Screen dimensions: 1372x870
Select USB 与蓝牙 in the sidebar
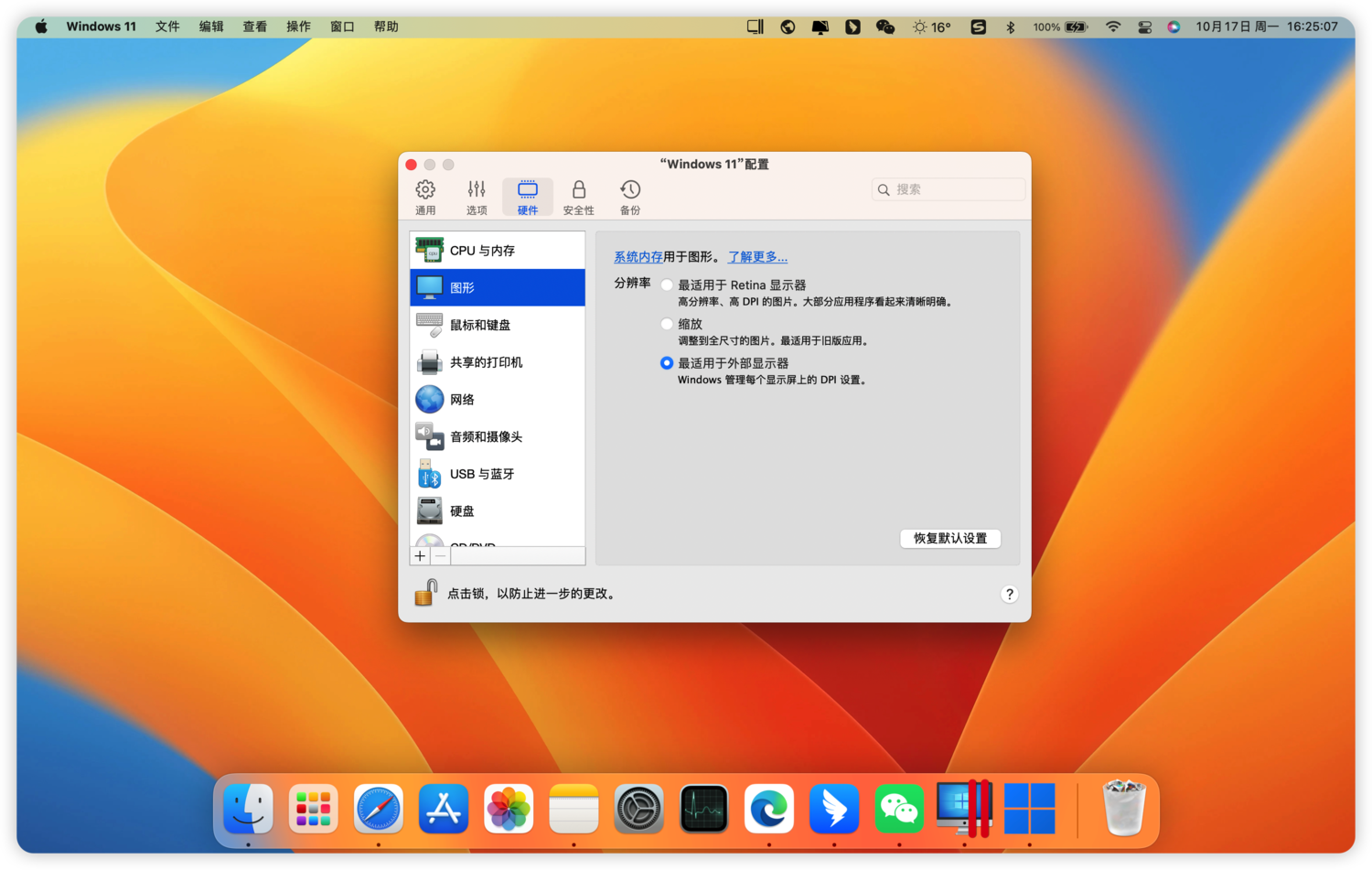(498, 474)
